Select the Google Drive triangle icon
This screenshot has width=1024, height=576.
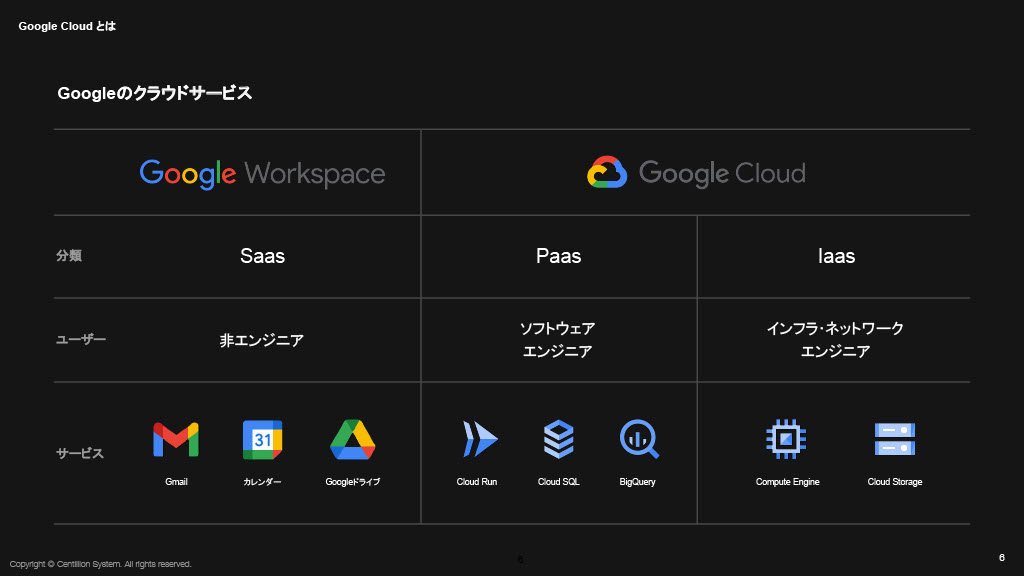(352, 439)
